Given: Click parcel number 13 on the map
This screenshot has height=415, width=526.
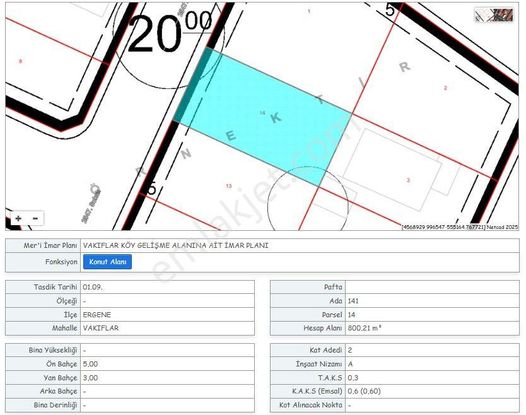Looking at the screenshot, I should 229,186.
